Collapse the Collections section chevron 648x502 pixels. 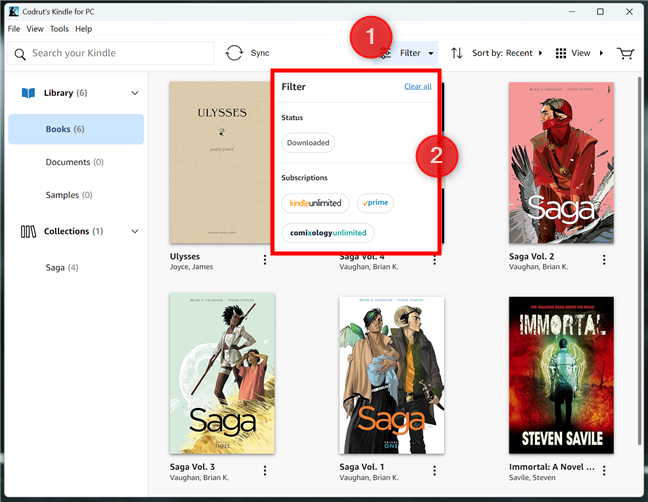tap(135, 231)
